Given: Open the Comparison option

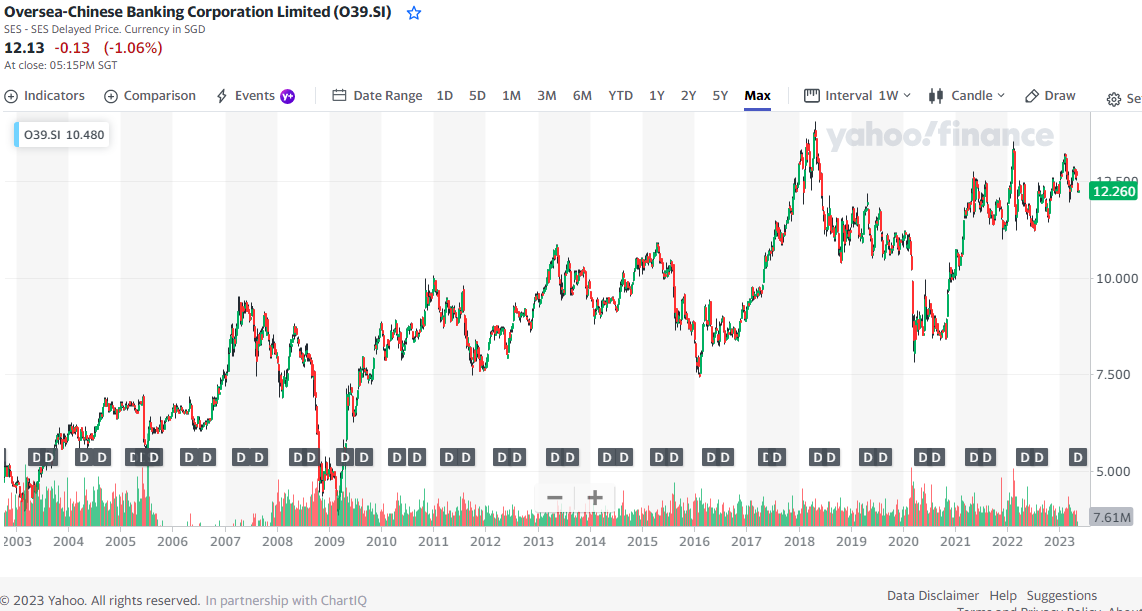Looking at the screenshot, I should click(150, 95).
